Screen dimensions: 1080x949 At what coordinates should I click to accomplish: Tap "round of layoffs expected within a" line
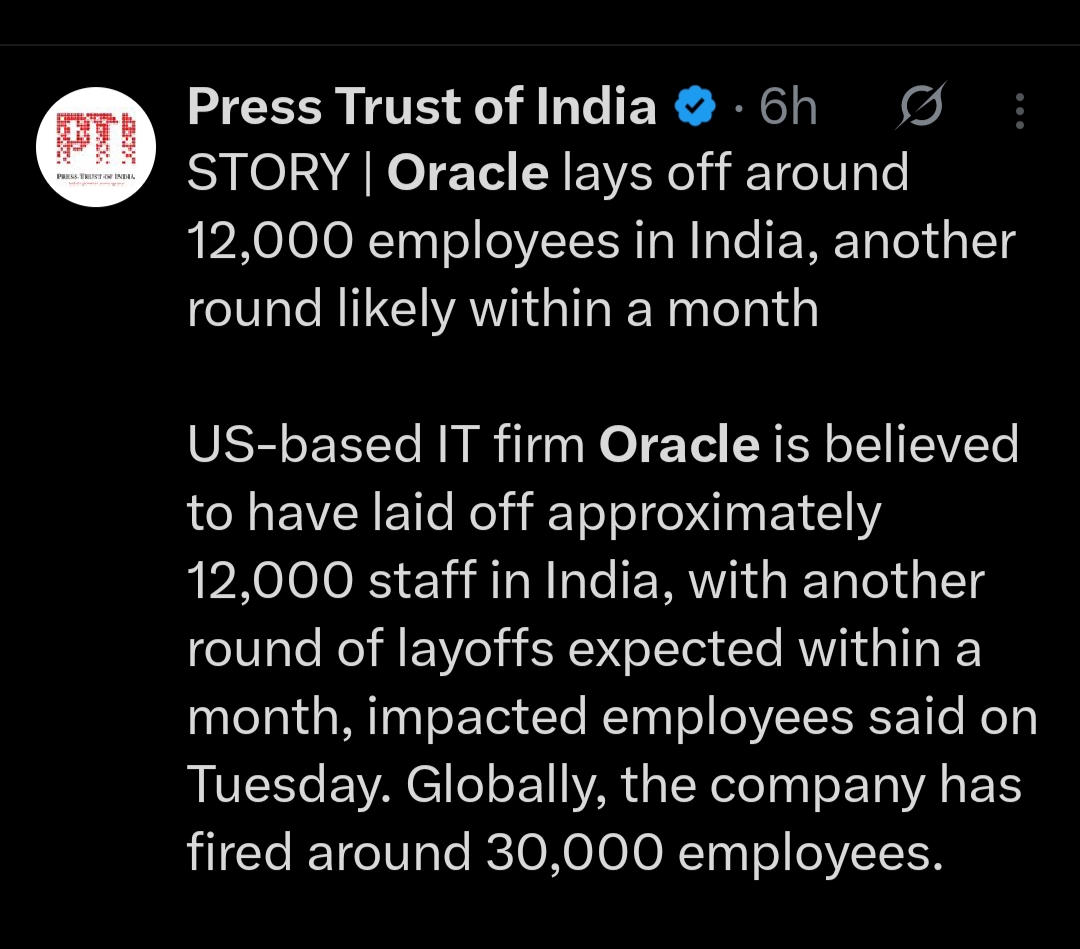point(583,649)
